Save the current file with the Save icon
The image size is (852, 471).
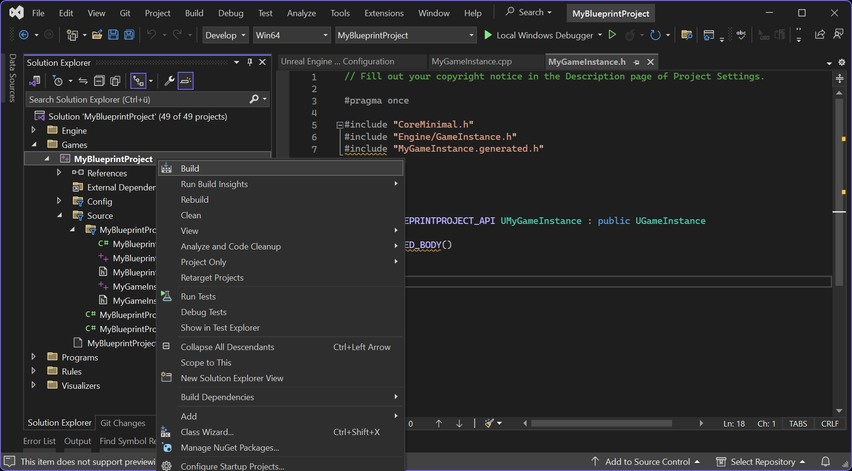113,35
